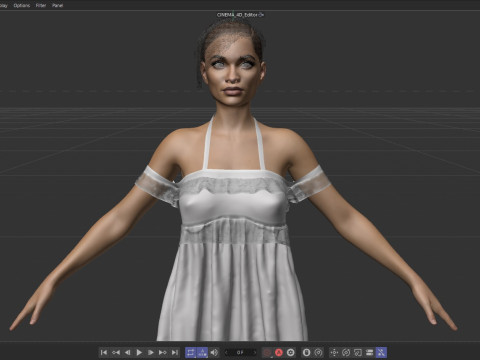Viewport: 480px width, 360px height.
Task: Jump to next keyframe
Action: coord(163,352)
